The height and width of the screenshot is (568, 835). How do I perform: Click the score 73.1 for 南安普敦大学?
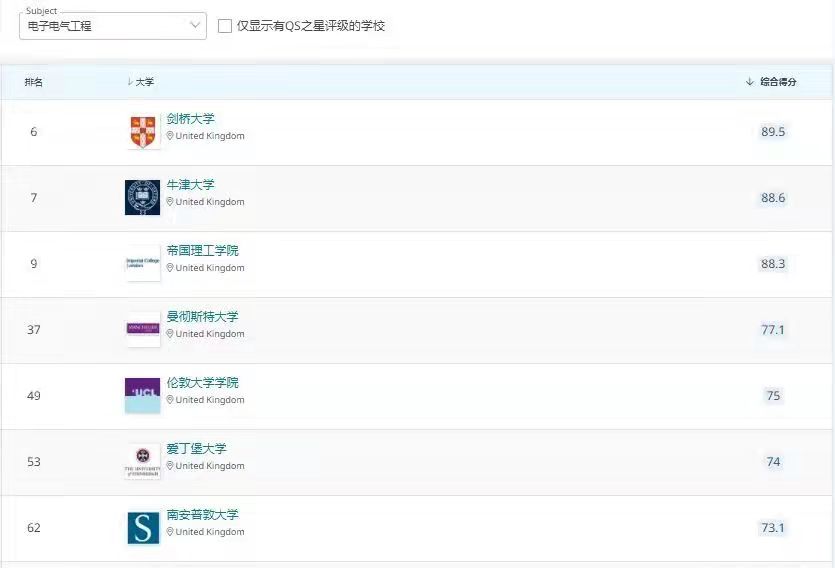[x=773, y=528]
